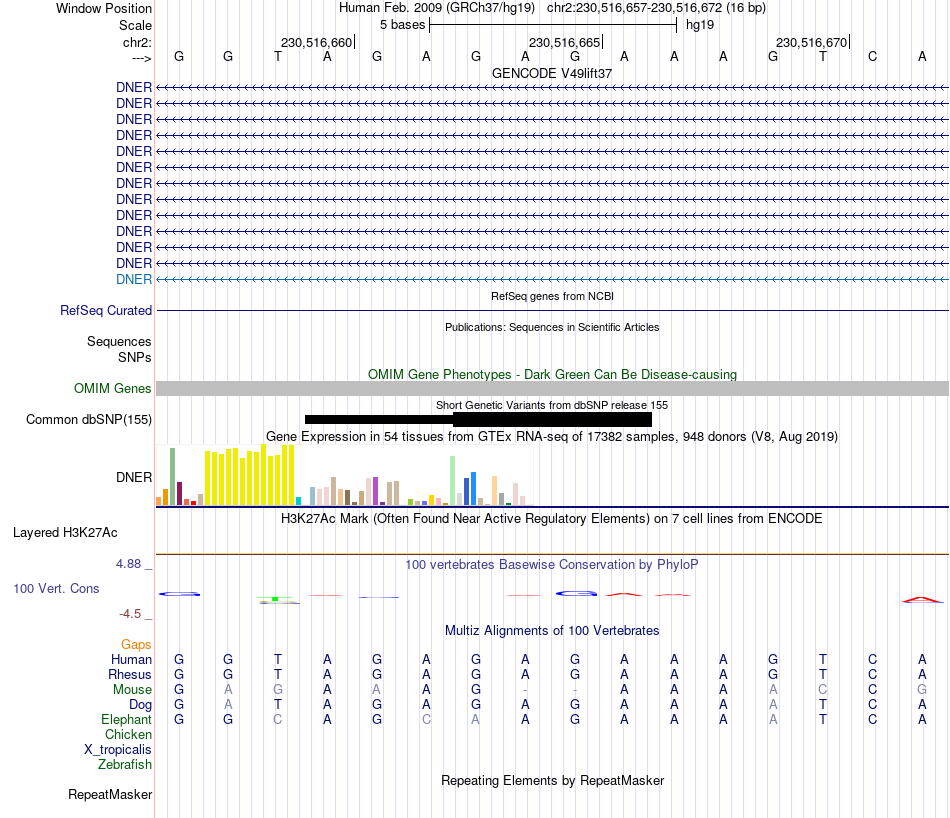
Task: Select the Zebrafish alignment row label
Action: [x=125, y=765]
